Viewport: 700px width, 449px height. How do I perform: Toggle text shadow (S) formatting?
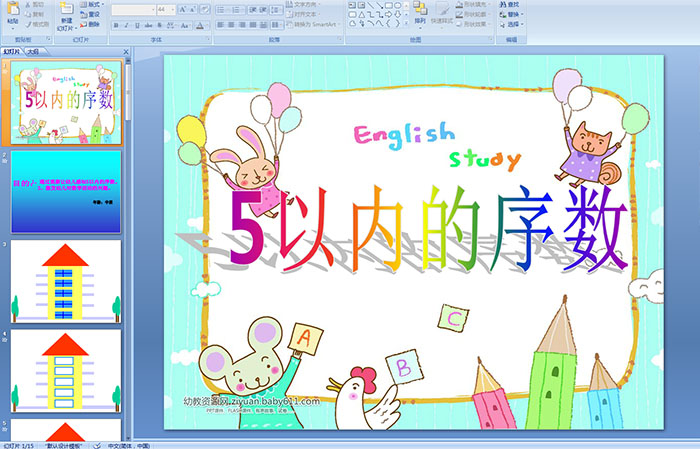pos(159,25)
